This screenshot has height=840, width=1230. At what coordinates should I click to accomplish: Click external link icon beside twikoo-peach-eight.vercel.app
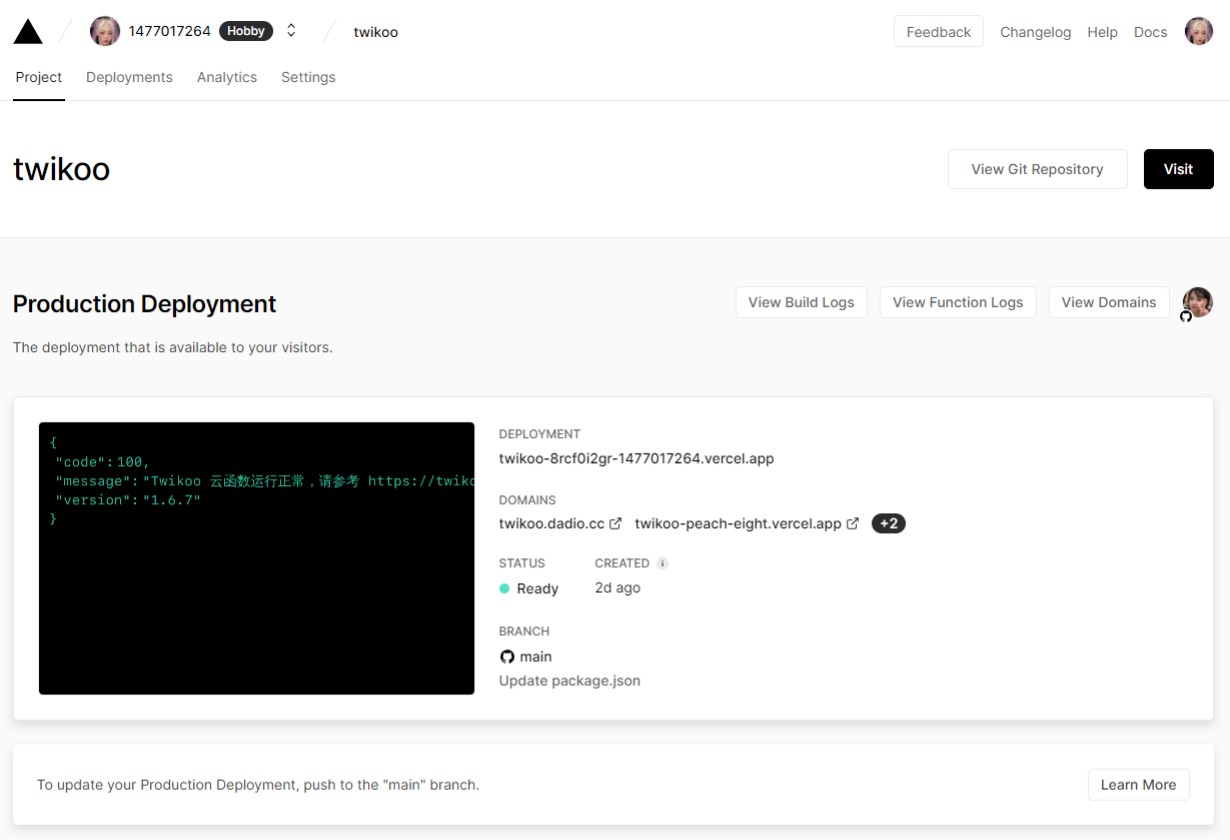[x=853, y=523]
